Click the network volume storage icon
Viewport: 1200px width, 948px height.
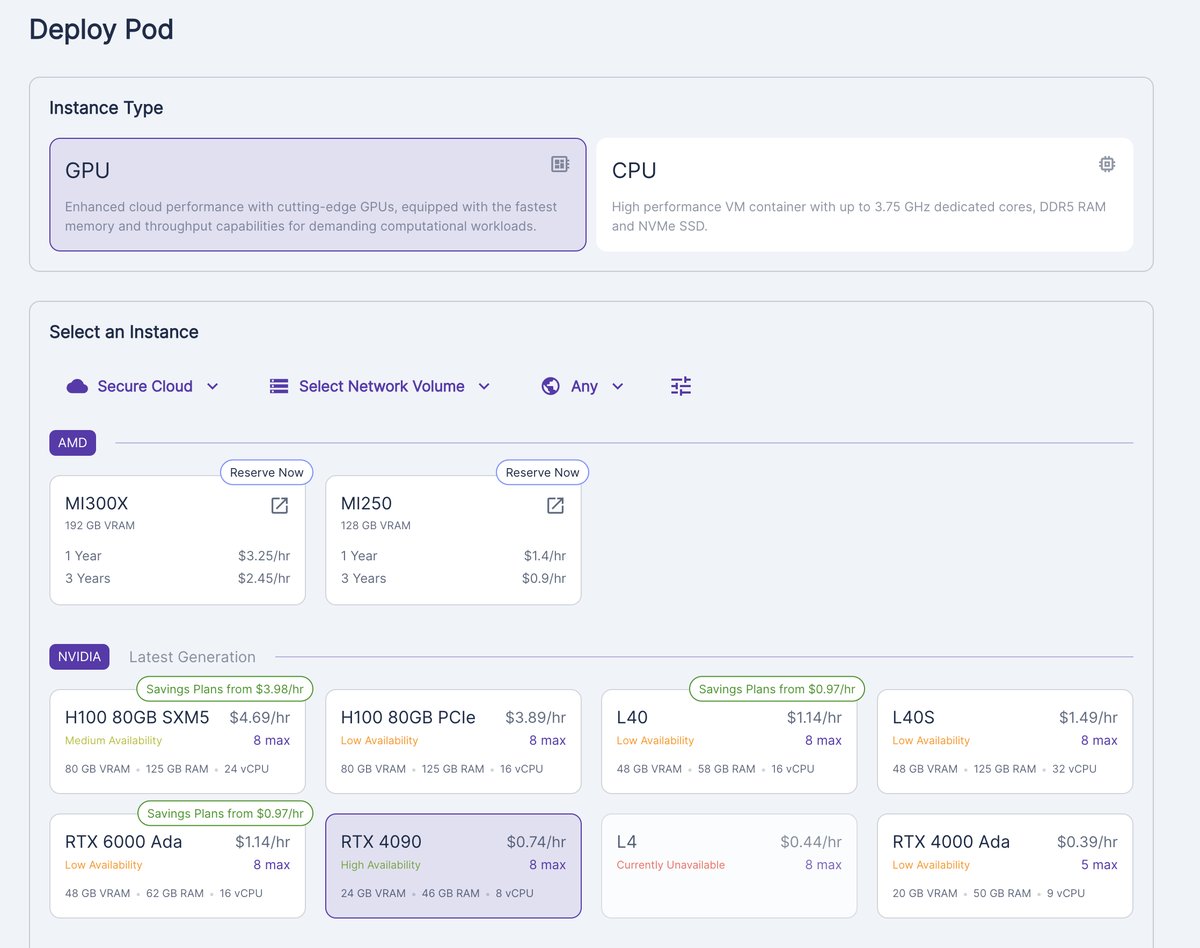pyautogui.click(x=279, y=386)
